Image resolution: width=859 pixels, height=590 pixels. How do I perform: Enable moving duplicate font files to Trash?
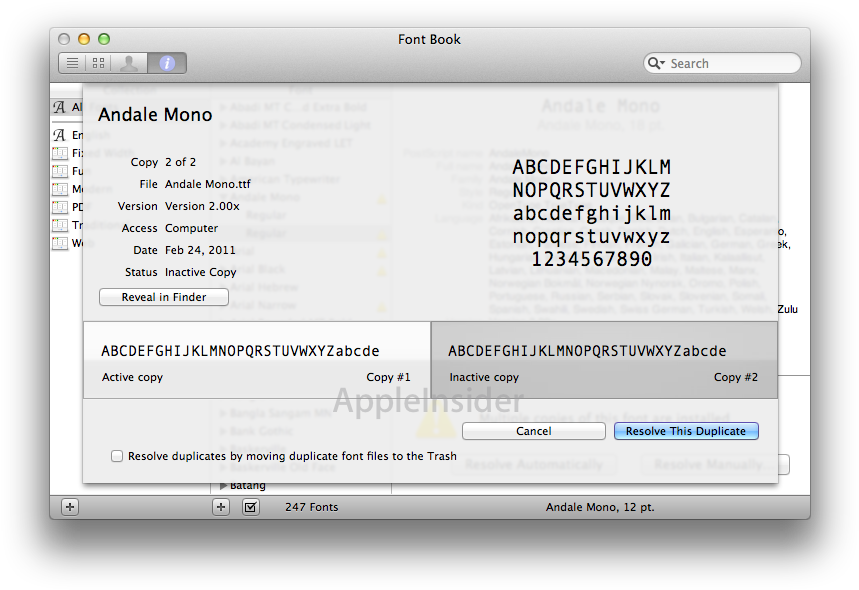117,456
